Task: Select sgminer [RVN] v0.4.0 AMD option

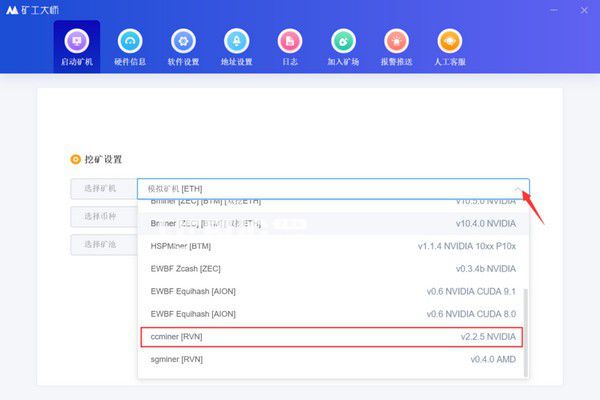Action: [333, 359]
